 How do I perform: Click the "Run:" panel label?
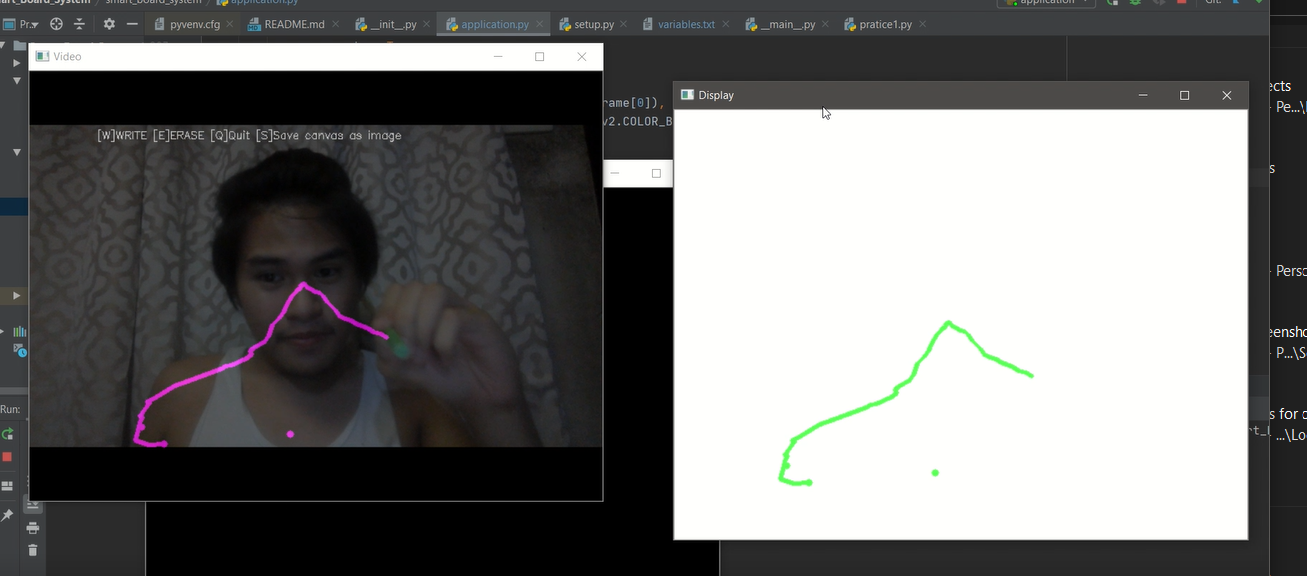[10, 409]
